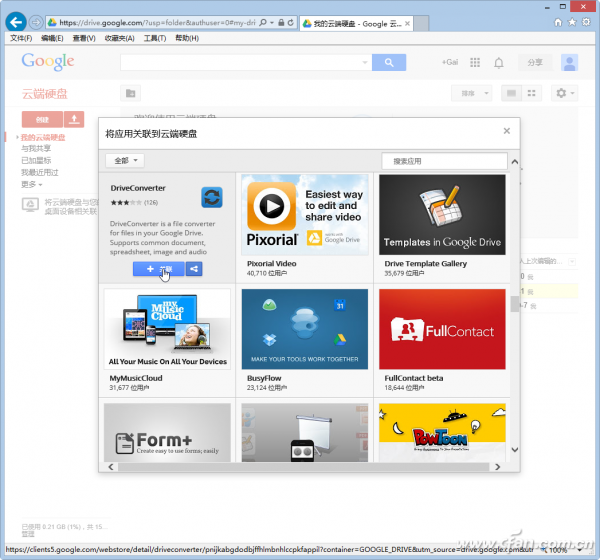Viewport: 600px width, 560px height.
Task: Click the lock security icon in address bar
Action: click(x=281, y=23)
